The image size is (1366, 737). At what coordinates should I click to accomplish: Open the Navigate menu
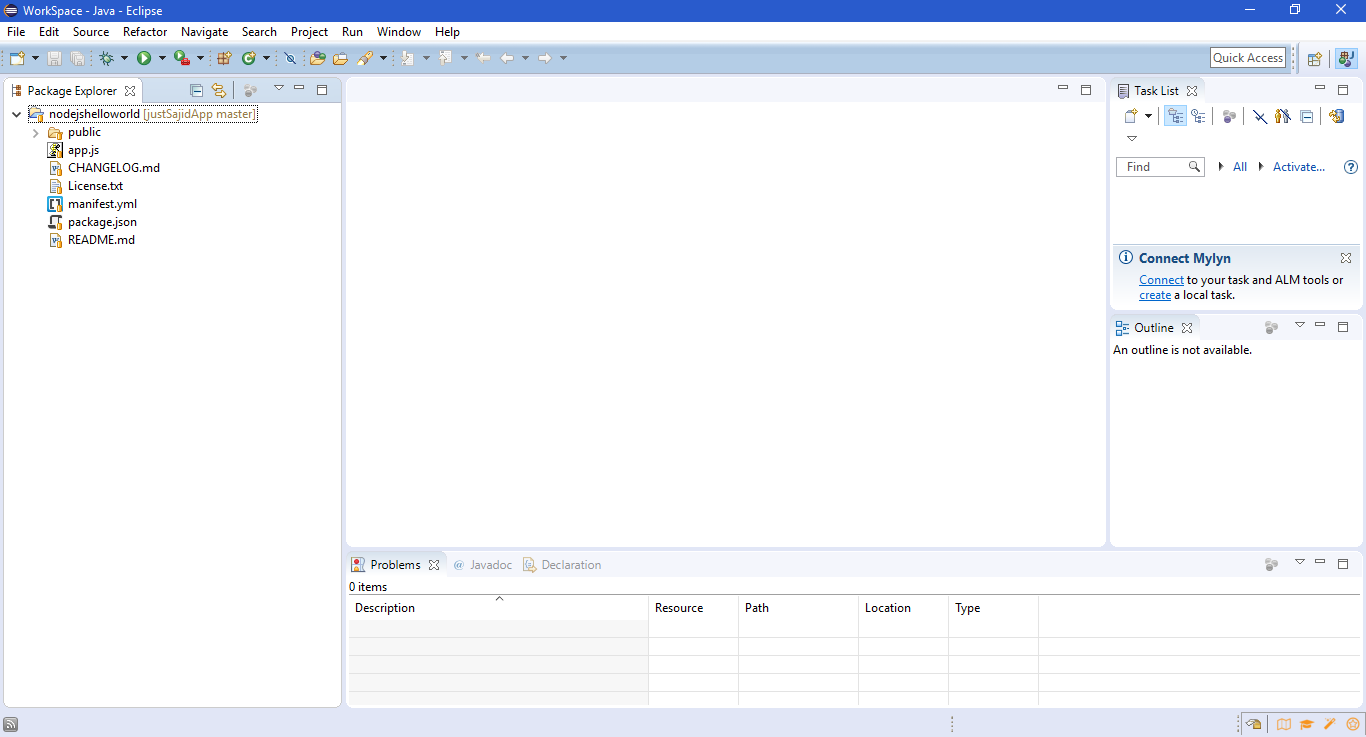tap(205, 32)
